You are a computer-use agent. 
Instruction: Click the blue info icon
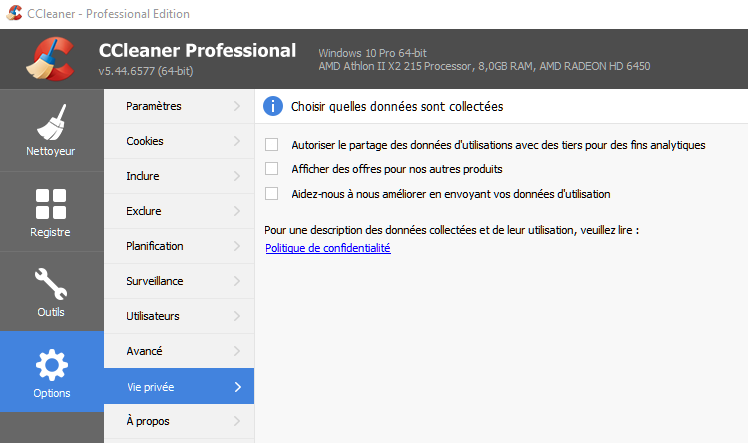click(x=273, y=106)
